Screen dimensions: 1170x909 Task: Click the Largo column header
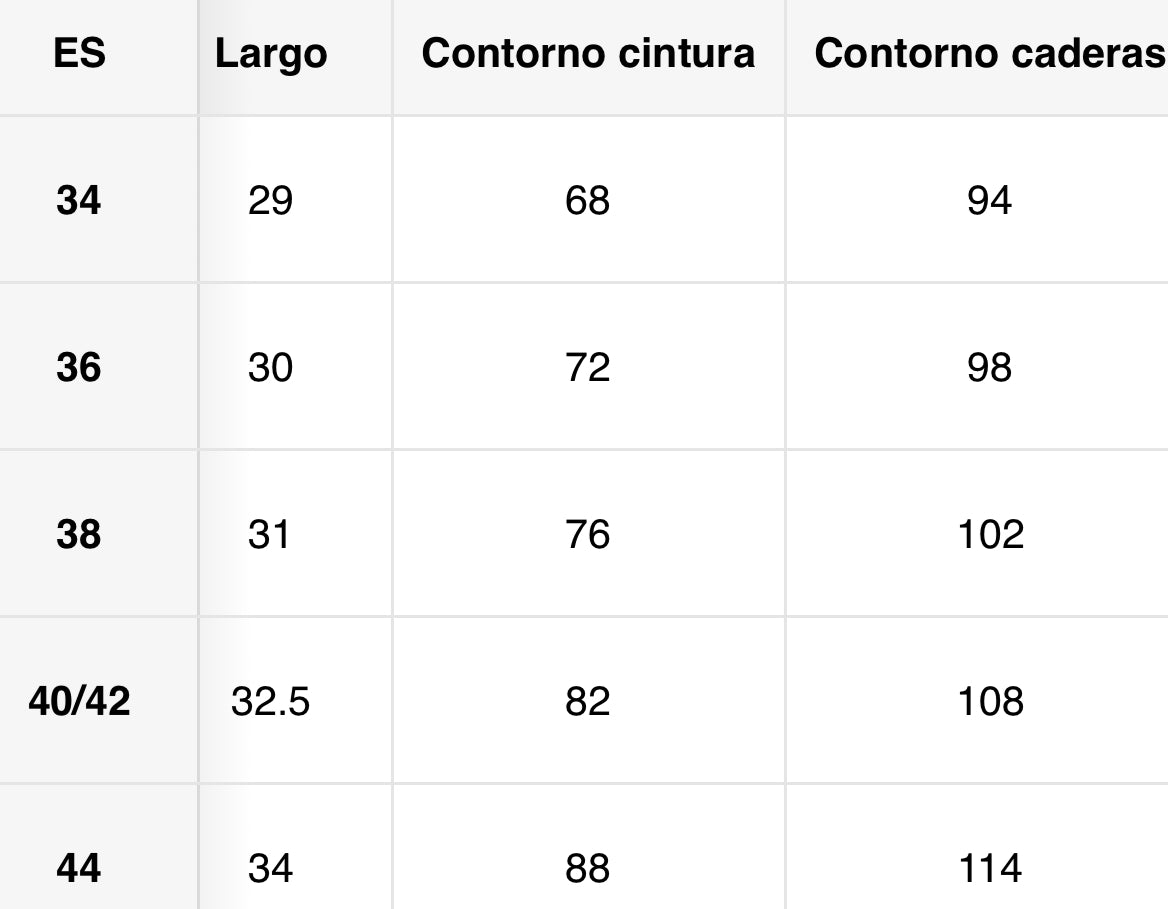pos(270,54)
